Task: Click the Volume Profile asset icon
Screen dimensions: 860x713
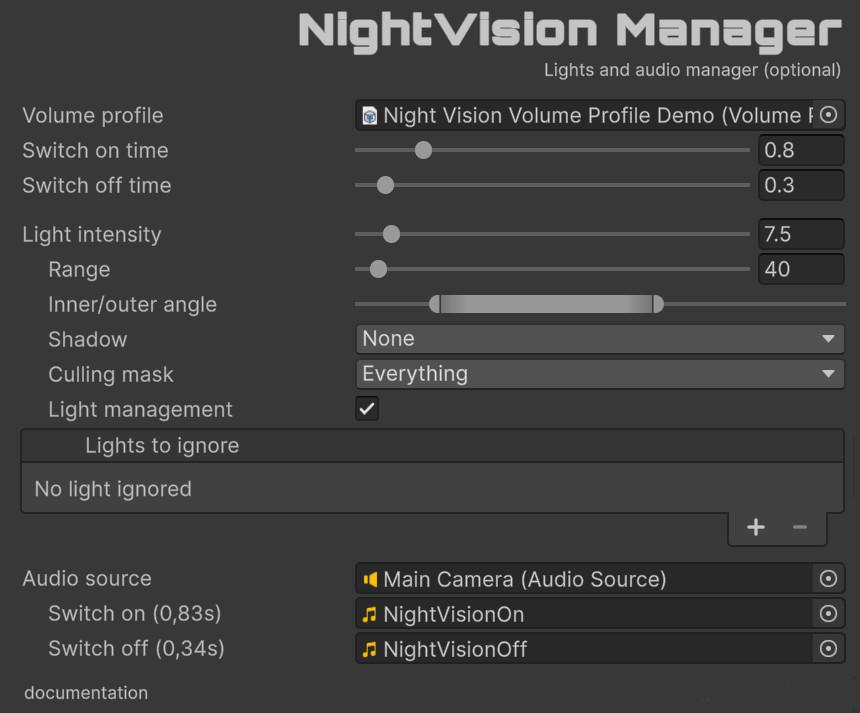Action: (x=370, y=116)
